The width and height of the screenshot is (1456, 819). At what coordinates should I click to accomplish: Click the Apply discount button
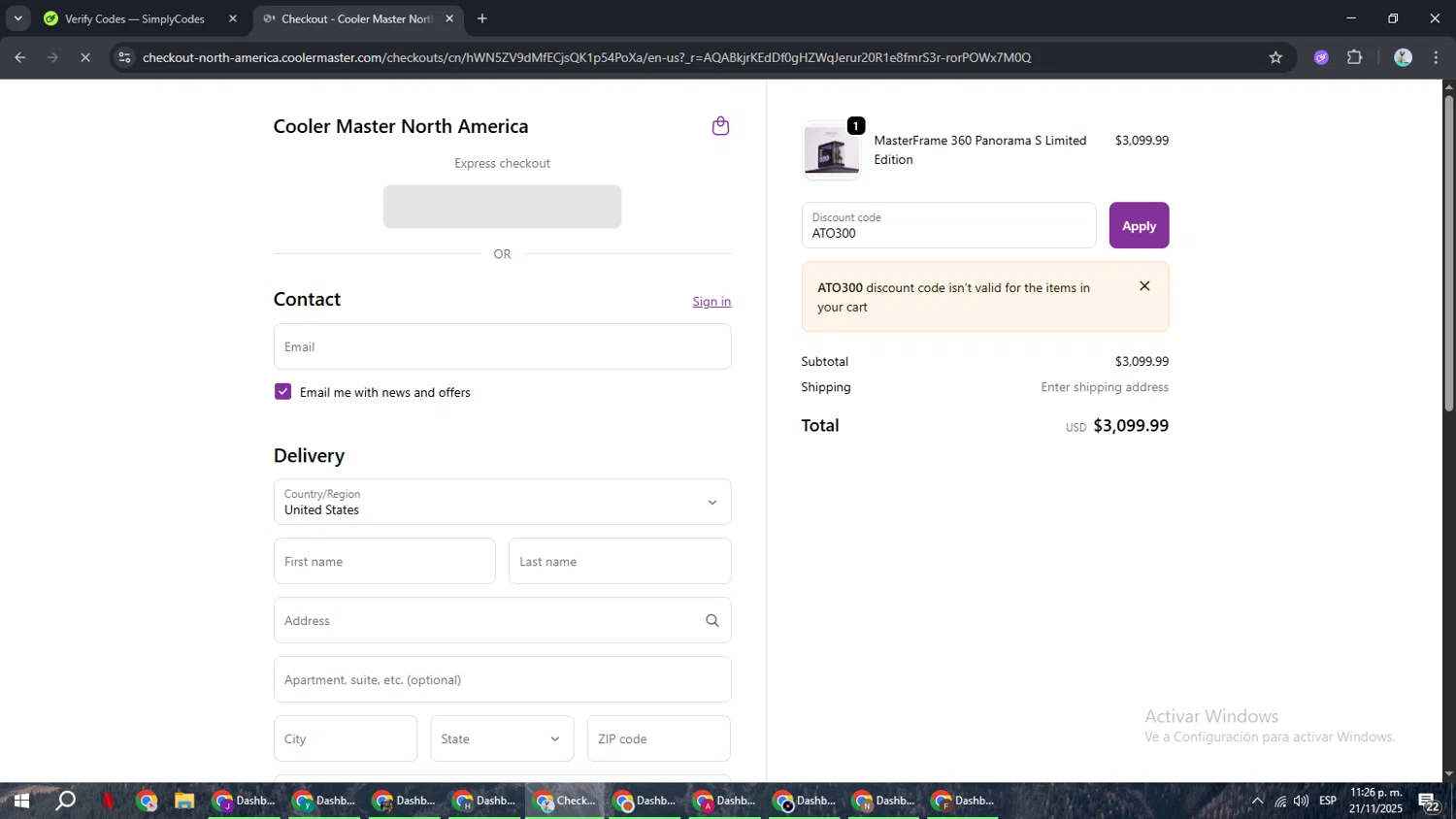[x=1139, y=225]
